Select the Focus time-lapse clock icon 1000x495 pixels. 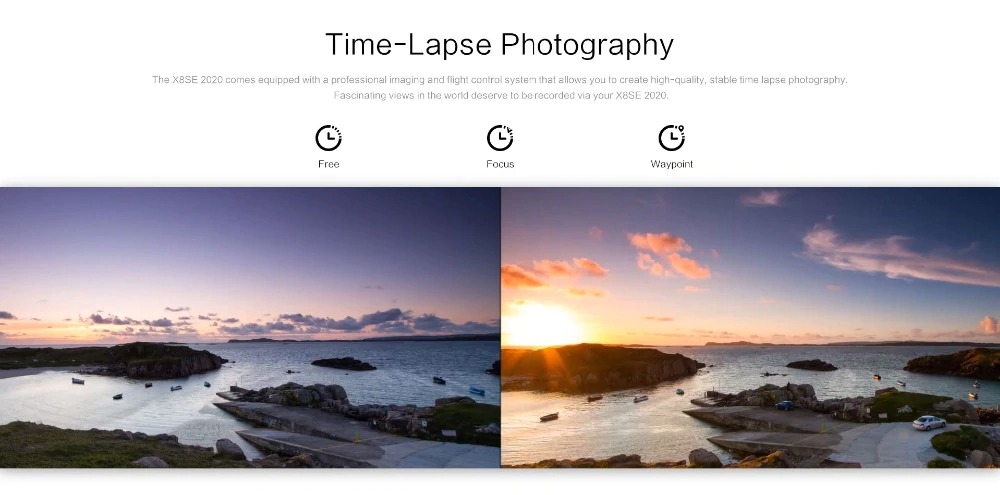click(x=500, y=138)
